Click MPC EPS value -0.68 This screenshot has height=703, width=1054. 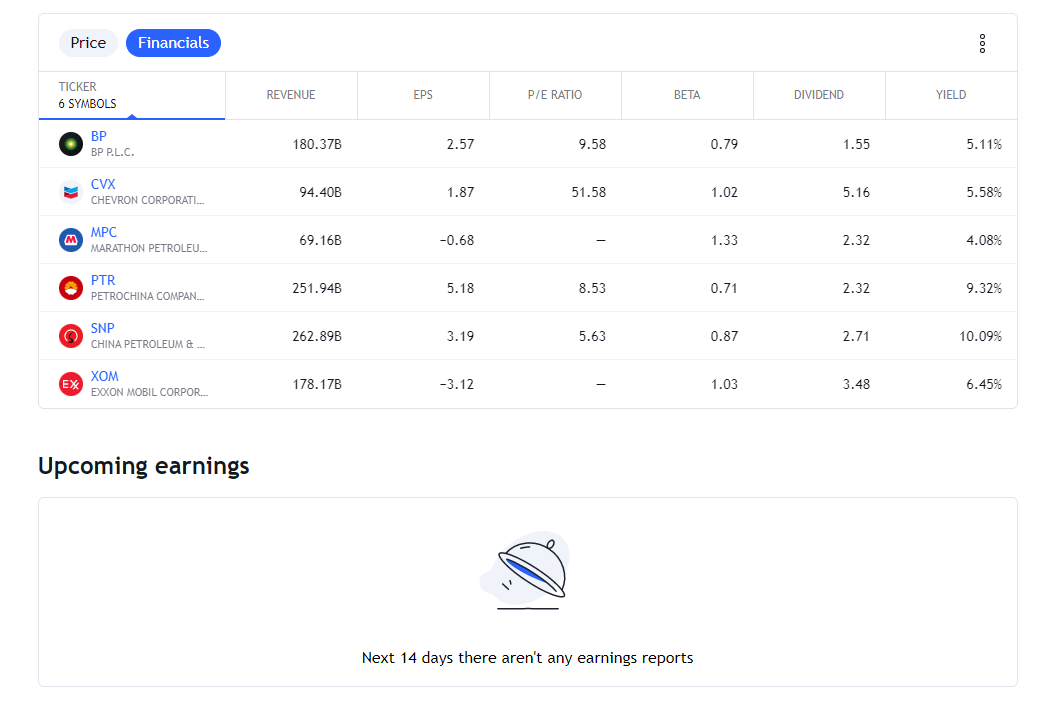coord(457,241)
